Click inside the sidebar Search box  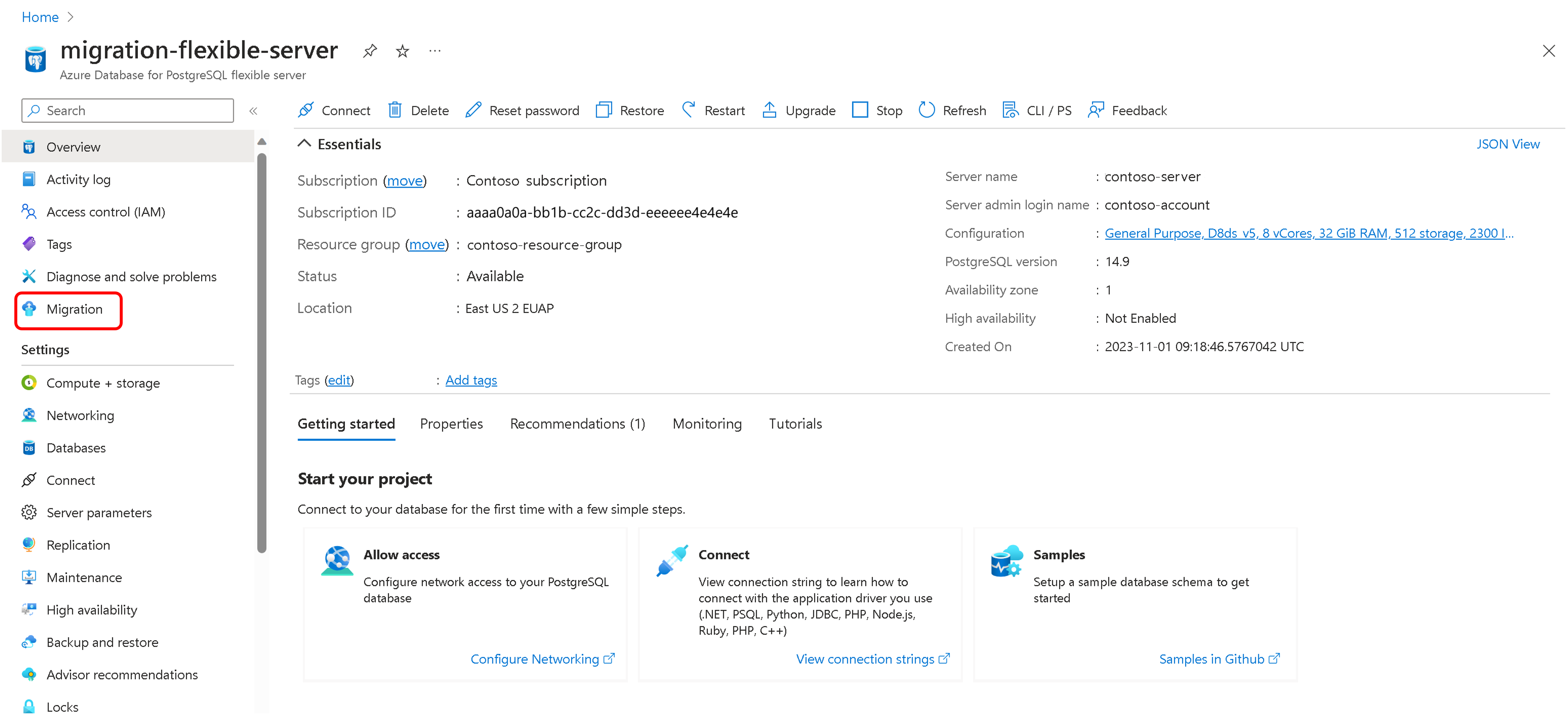[x=127, y=110]
